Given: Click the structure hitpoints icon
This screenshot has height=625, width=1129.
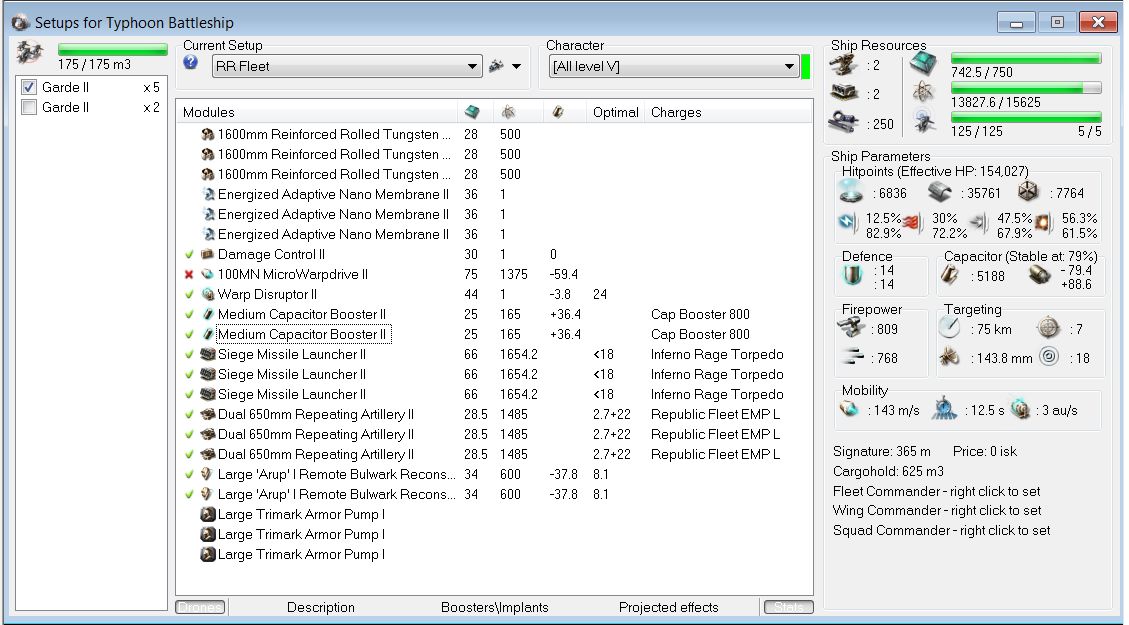Looking at the screenshot, I should click(1029, 192).
